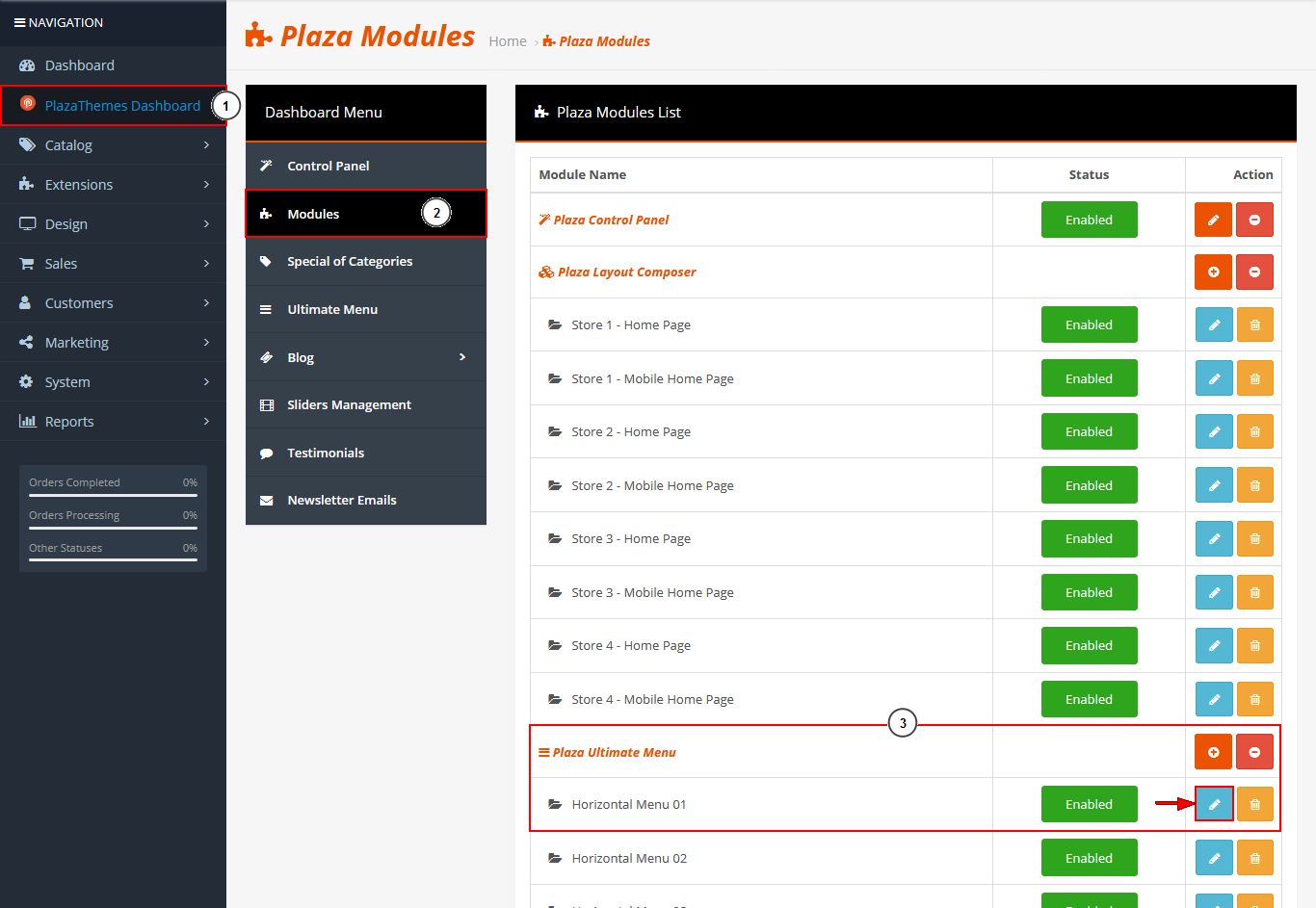1316x908 pixels.
Task: Expand the Blog submenu in Dashboard Menu
Action: pos(366,357)
